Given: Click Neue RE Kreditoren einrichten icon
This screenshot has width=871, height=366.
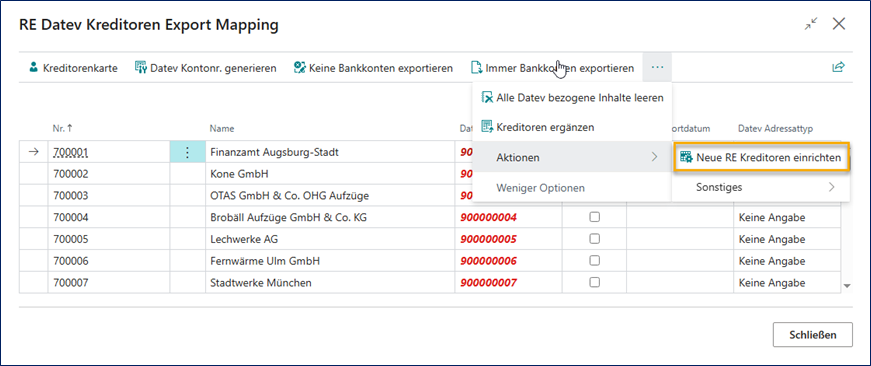Looking at the screenshot, I should (687, 158).
